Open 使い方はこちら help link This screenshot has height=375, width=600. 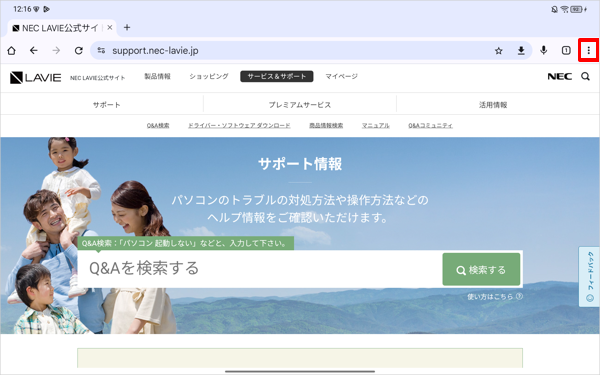pyautogui.click(x=495, y=296)
